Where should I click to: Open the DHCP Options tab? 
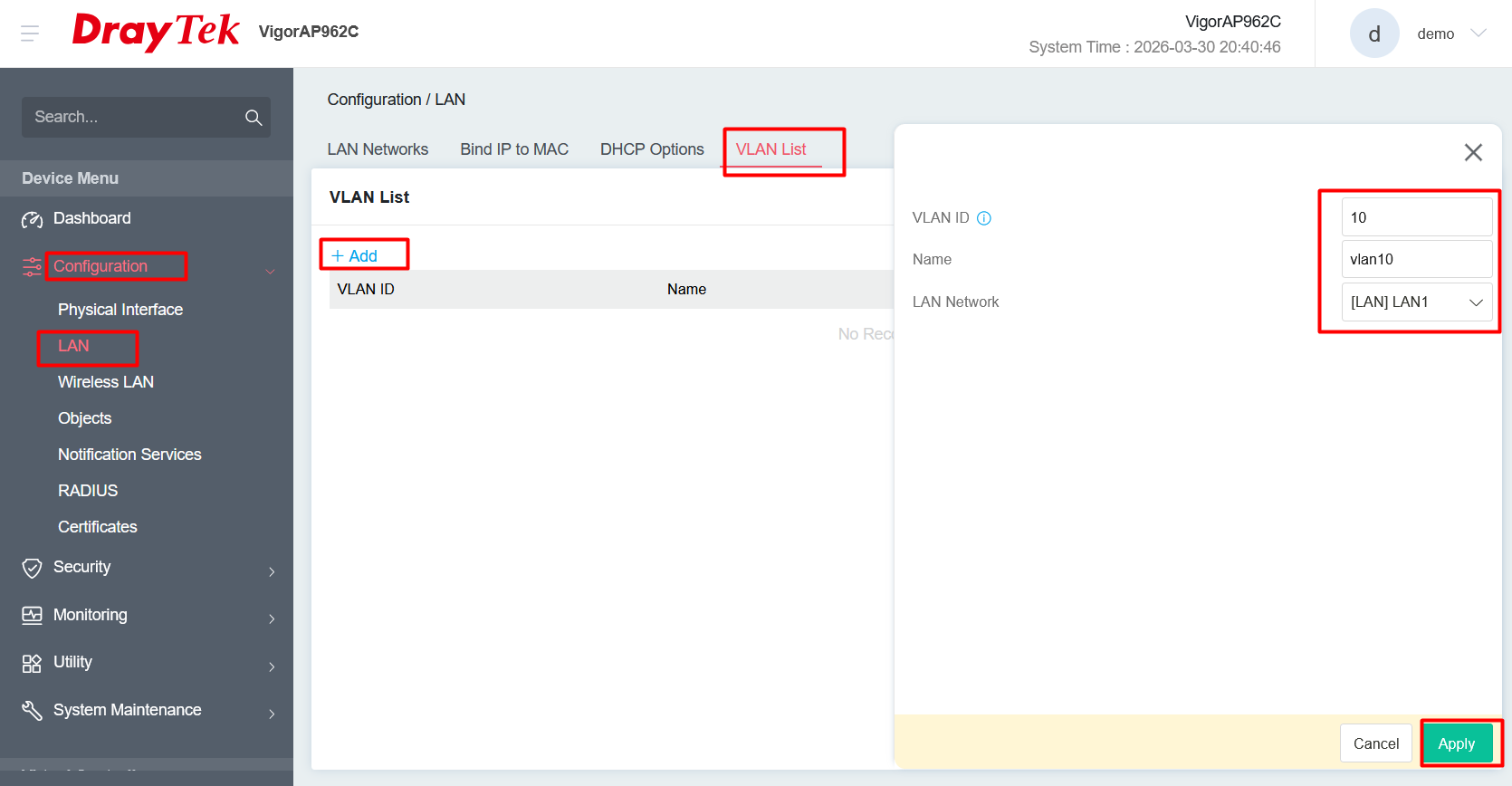[652, 149]
